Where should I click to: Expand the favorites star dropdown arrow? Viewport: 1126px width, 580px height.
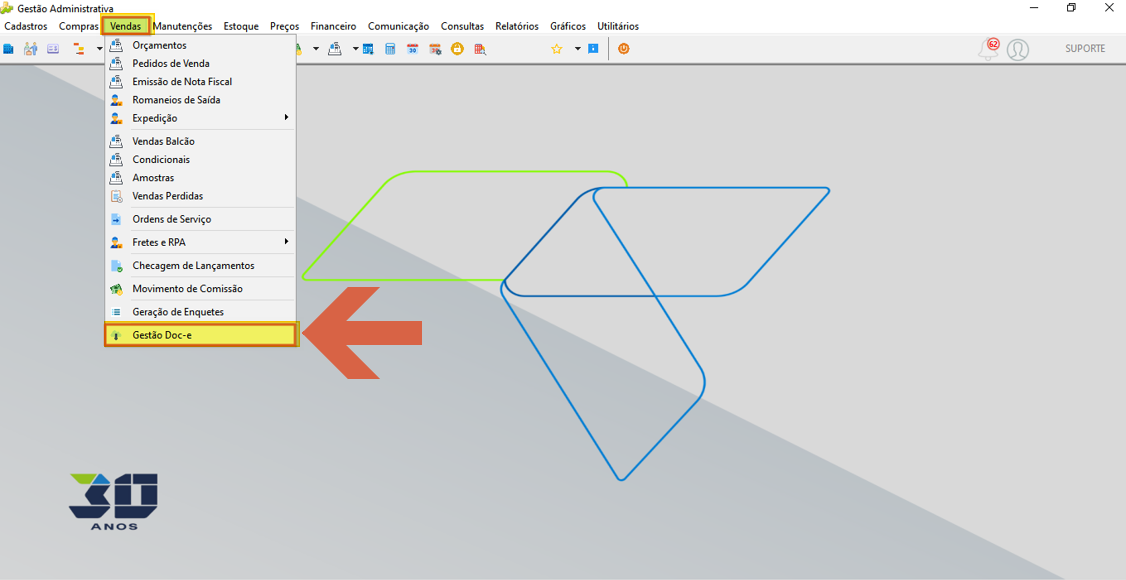577,49
